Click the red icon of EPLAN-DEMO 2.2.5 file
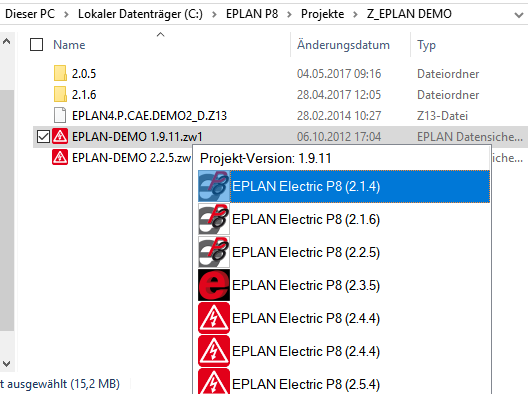This screenshot has height=394, width=528. [60, 157]
